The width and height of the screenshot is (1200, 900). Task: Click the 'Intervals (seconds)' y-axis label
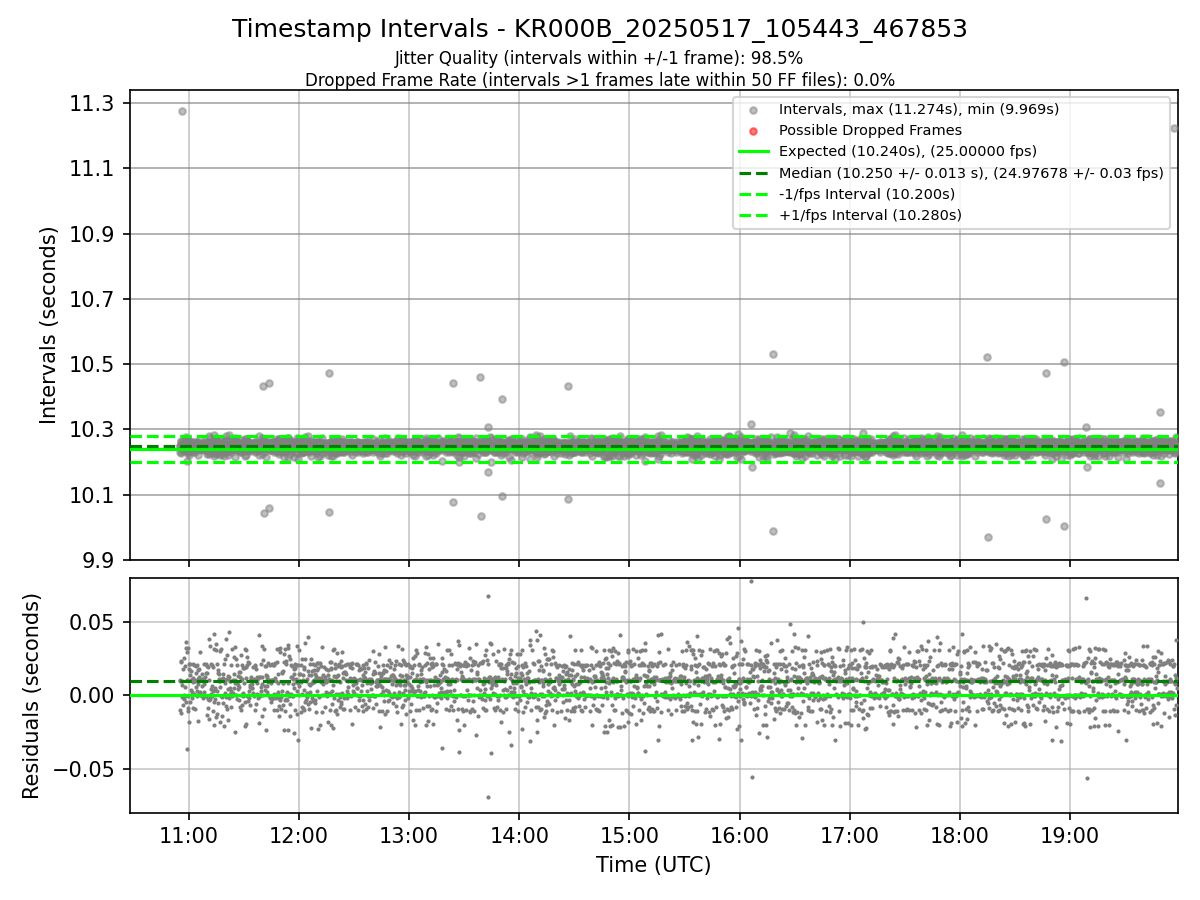[x=48, y=324]
